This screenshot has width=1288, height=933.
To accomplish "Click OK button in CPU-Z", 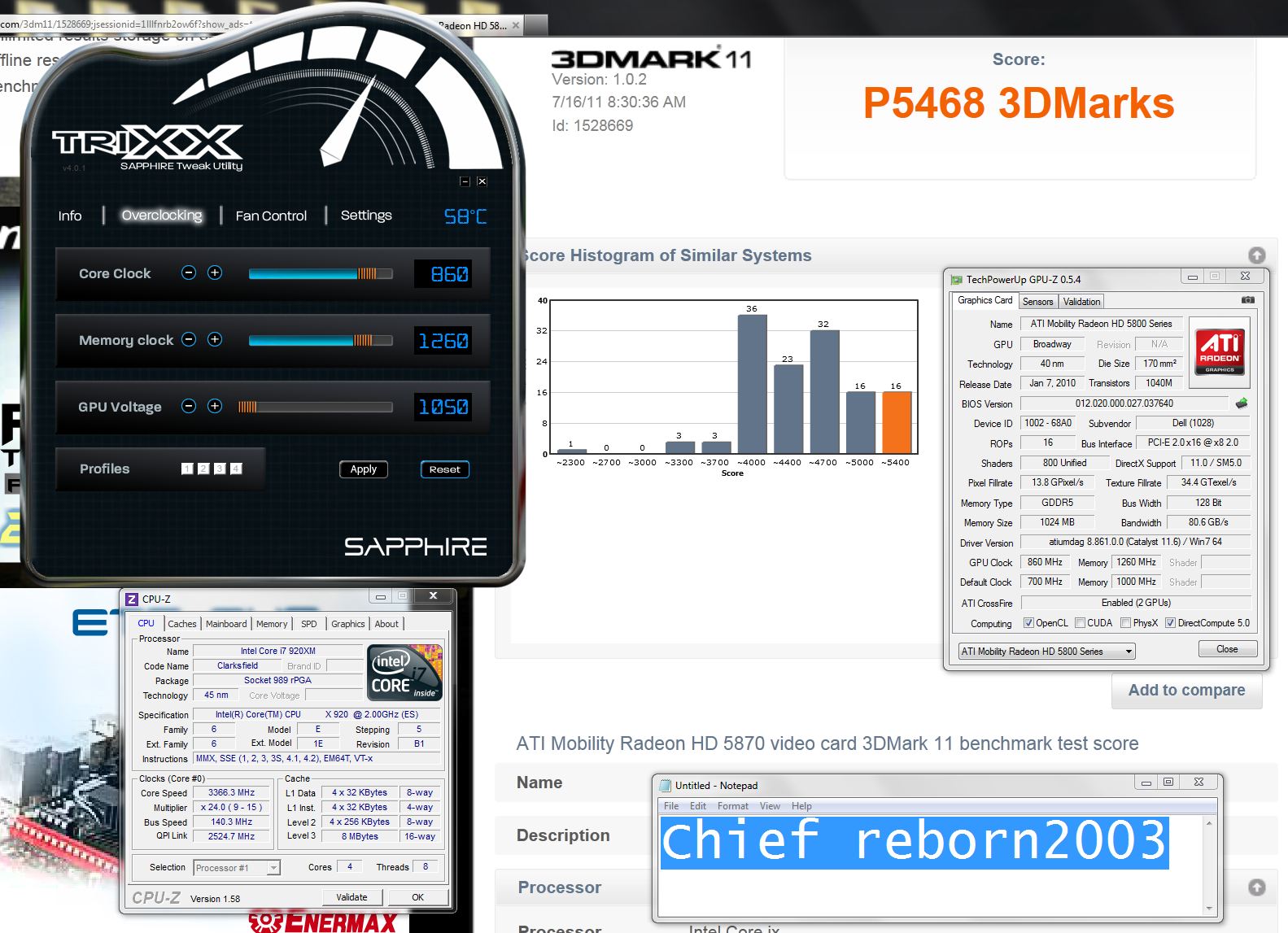I will (x=418, y=897).
